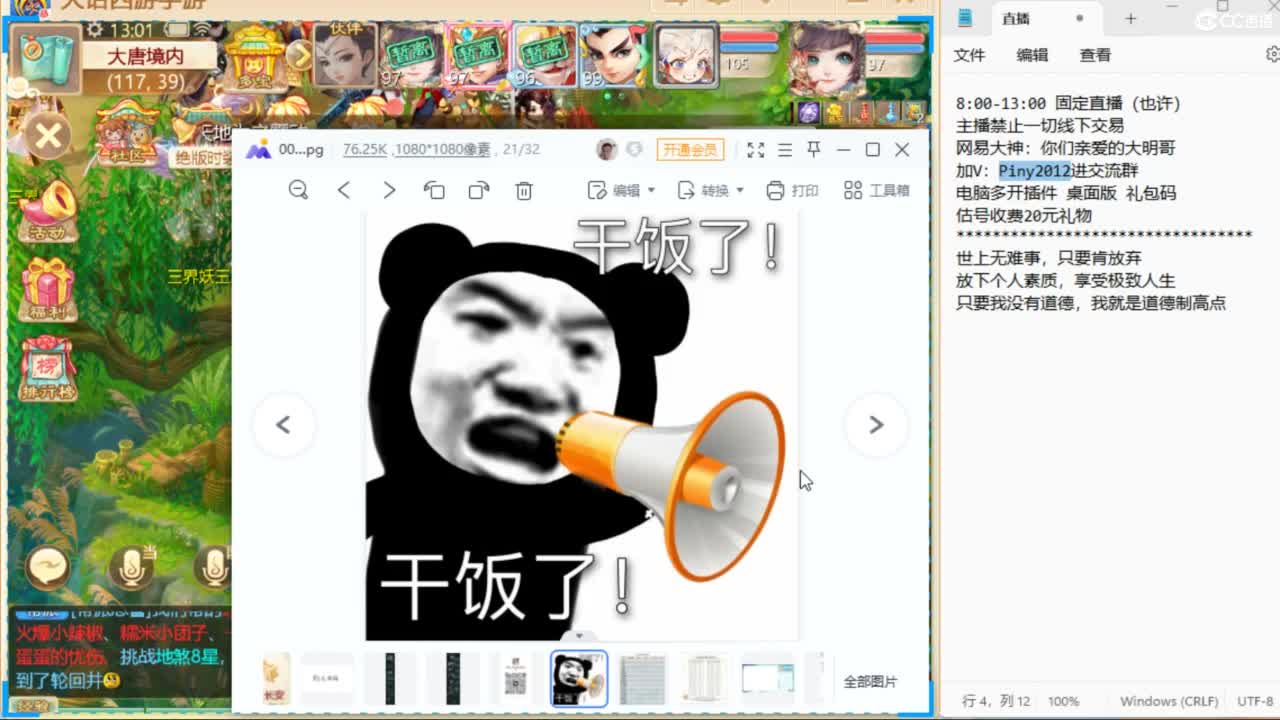Open the 社区 community icon in game
The height and width of the screenshot is (720, 1280).
click(127, 134)
